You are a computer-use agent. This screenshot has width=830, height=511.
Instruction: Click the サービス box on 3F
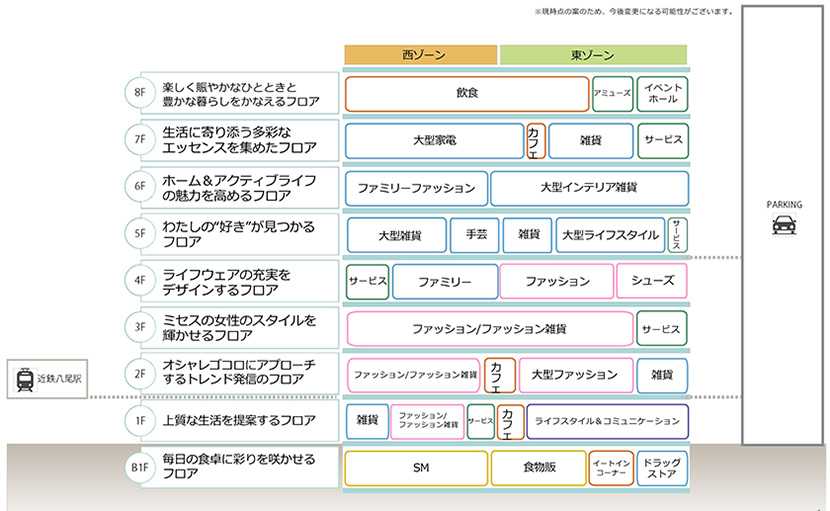click(662, 329)
